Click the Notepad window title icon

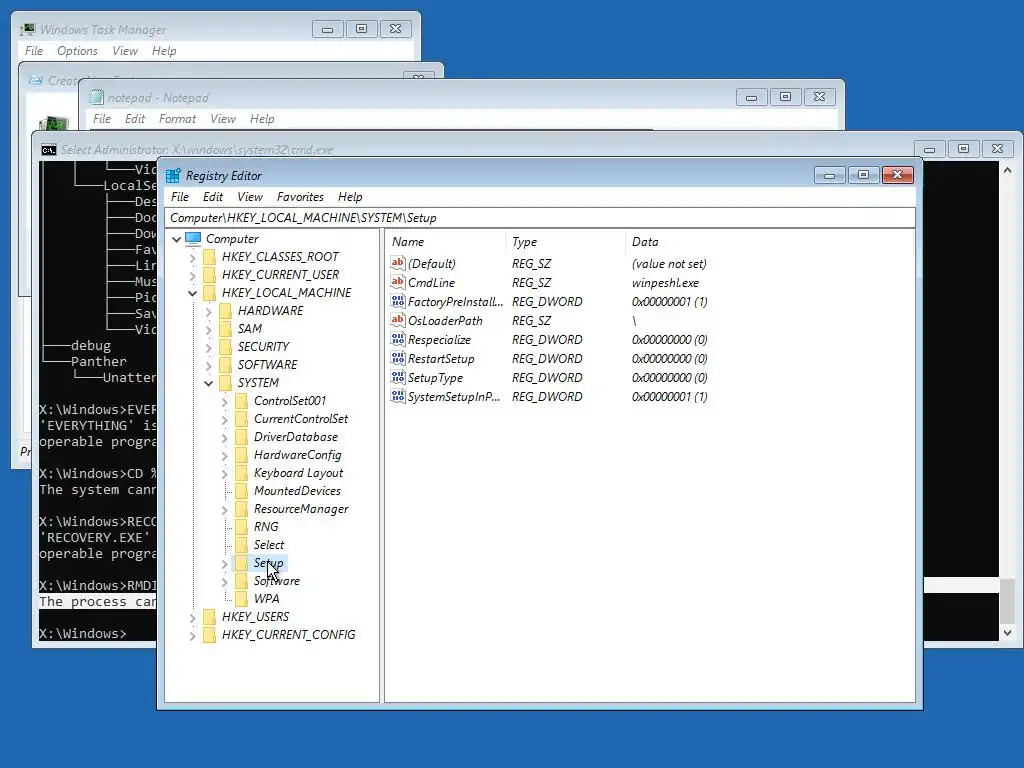coord(96,97)
